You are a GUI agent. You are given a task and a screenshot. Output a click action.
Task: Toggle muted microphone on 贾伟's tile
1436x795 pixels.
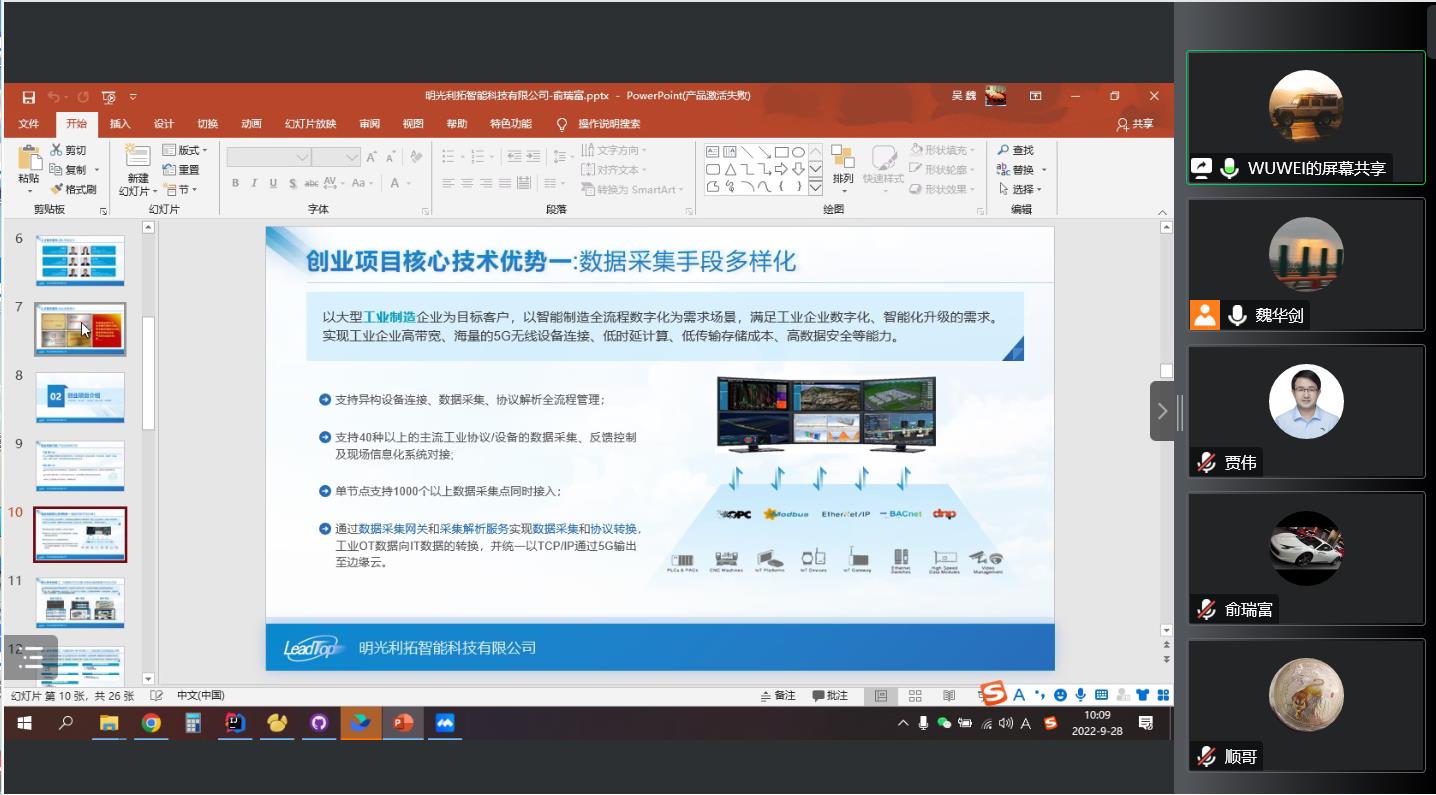[x=1206, y=462]
